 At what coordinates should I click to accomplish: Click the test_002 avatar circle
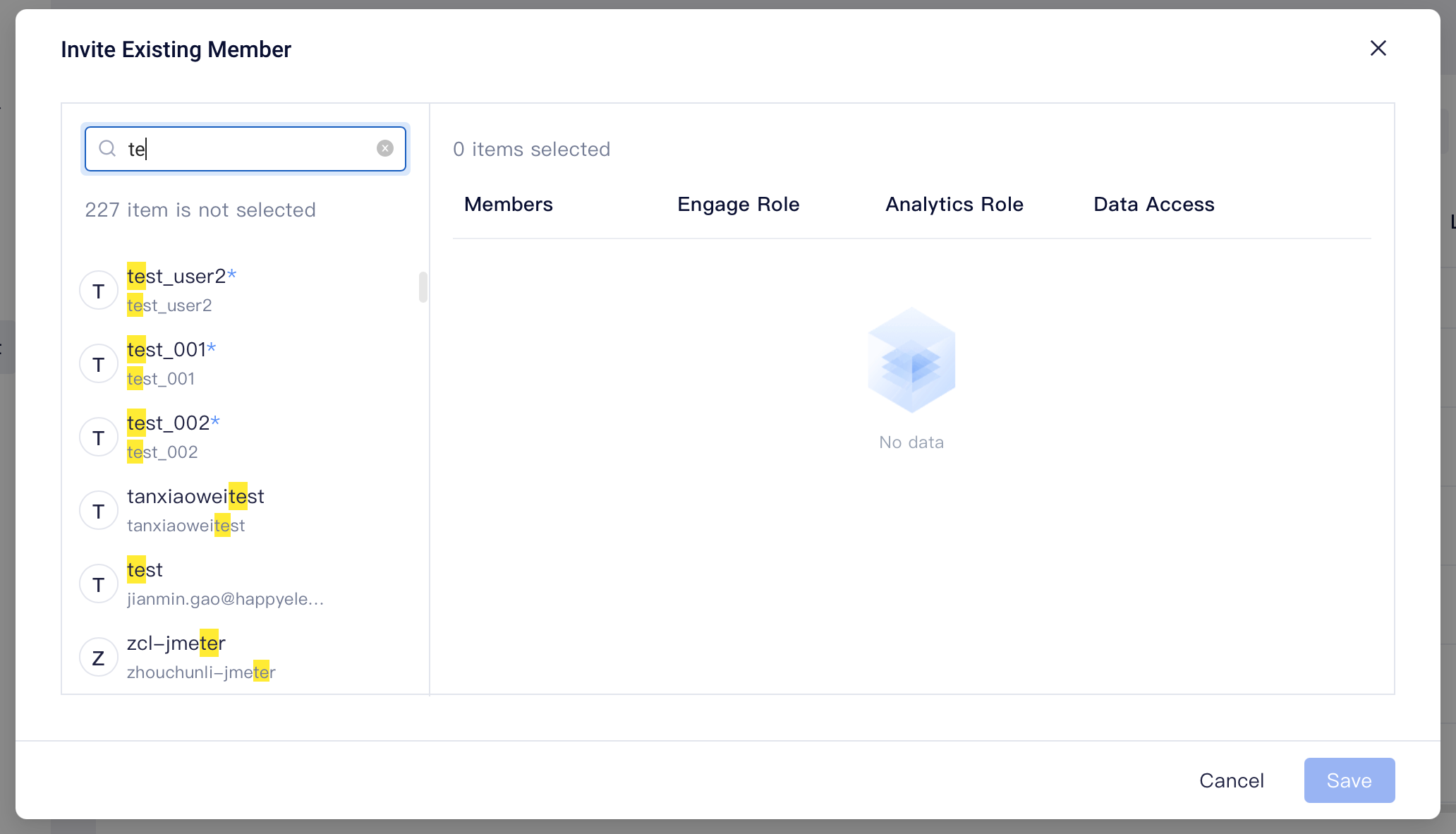[99, 437]
